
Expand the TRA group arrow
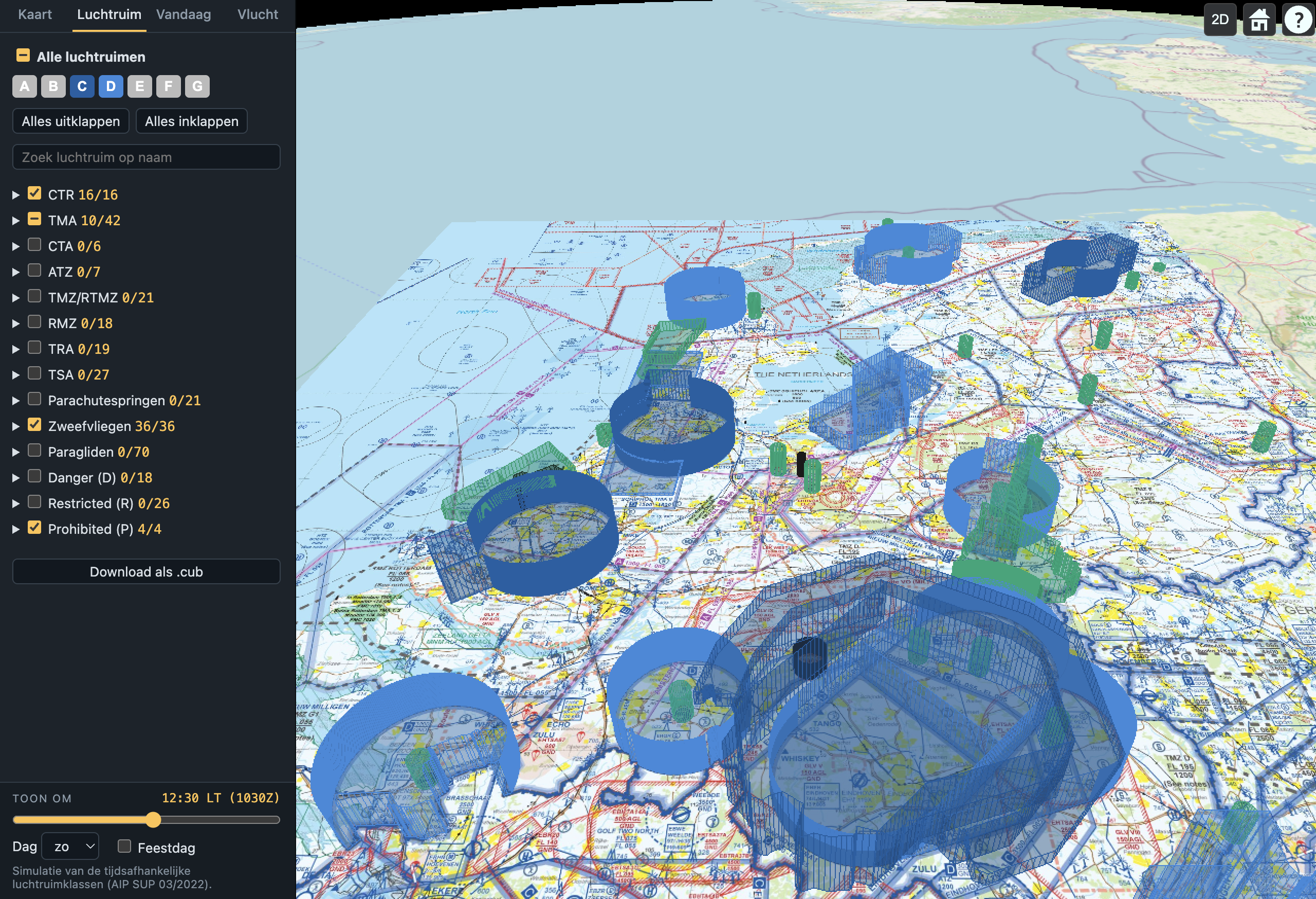pyautogui.click(x=16, y=350)
